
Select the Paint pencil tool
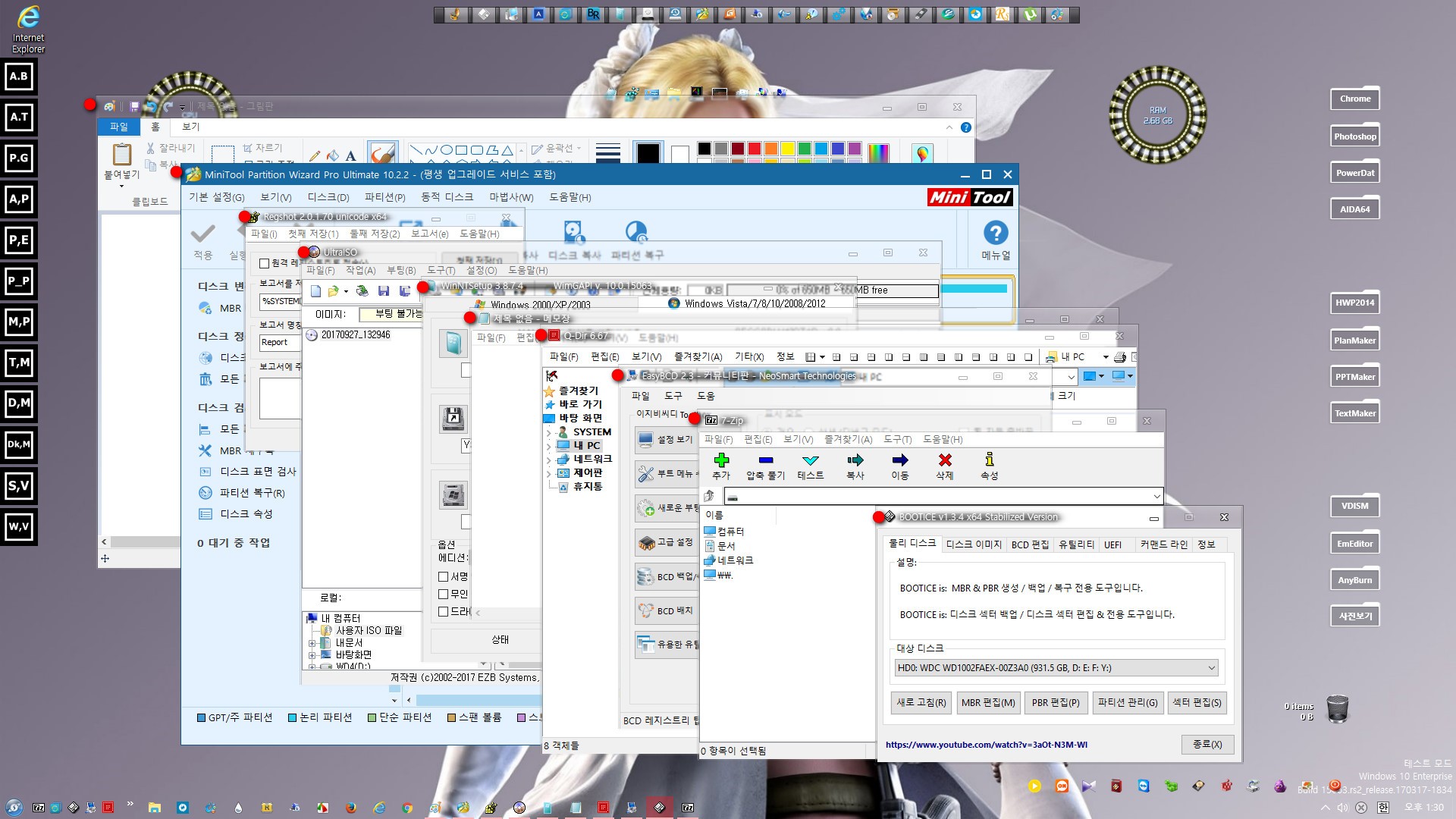click(315, 155)
